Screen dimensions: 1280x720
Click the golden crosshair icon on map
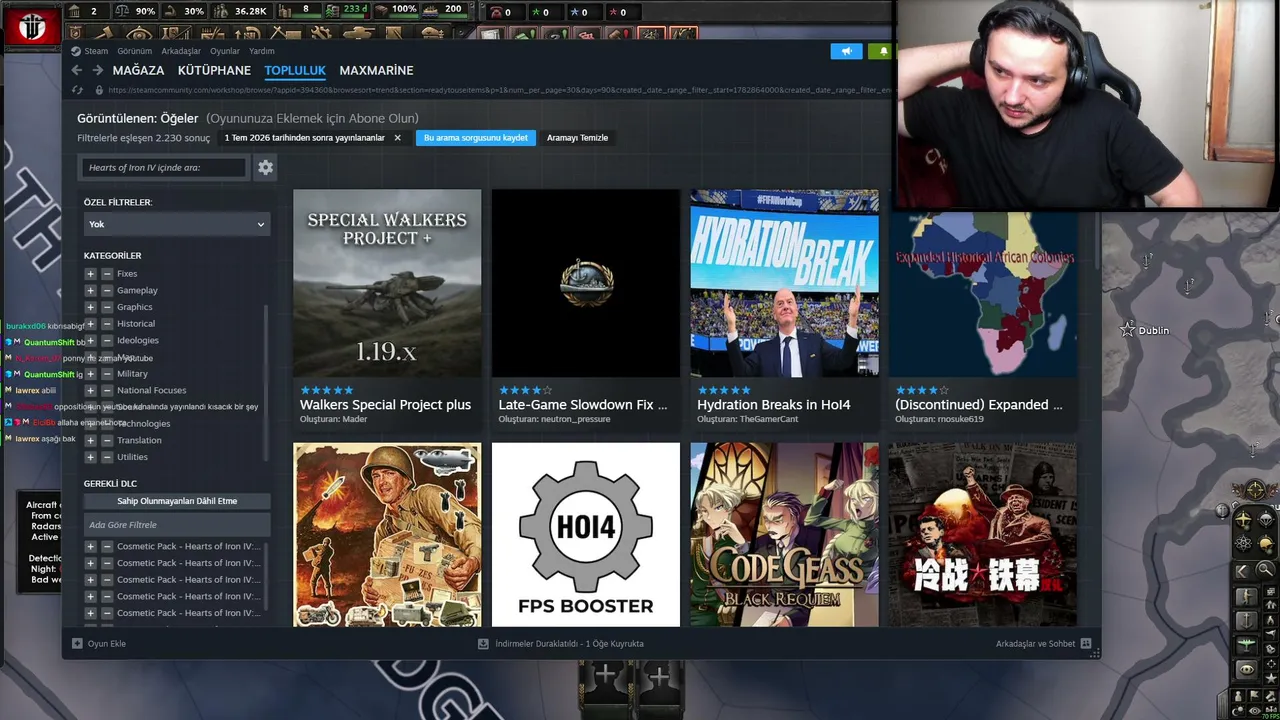(1253, 491)
